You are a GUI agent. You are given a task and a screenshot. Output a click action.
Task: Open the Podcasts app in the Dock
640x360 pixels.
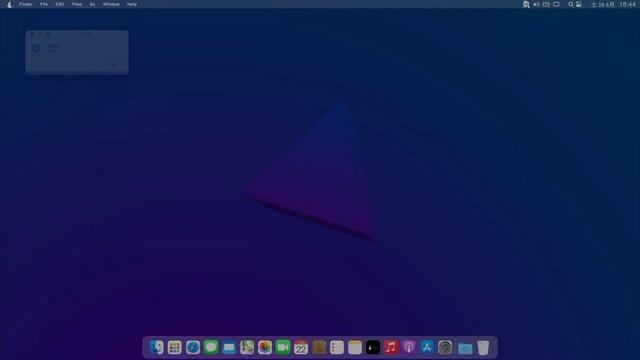click(x=409, y=347)
